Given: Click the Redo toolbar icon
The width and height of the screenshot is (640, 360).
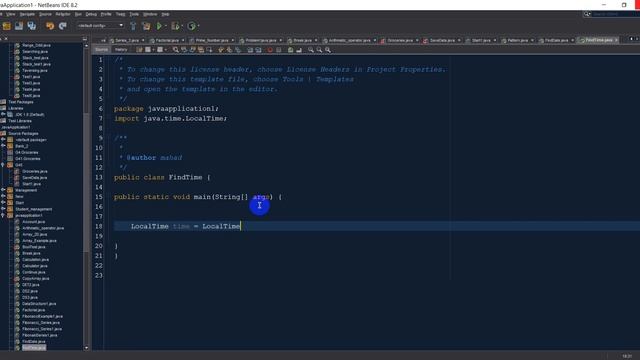Looking at the screenshot, I should point(62,26).
